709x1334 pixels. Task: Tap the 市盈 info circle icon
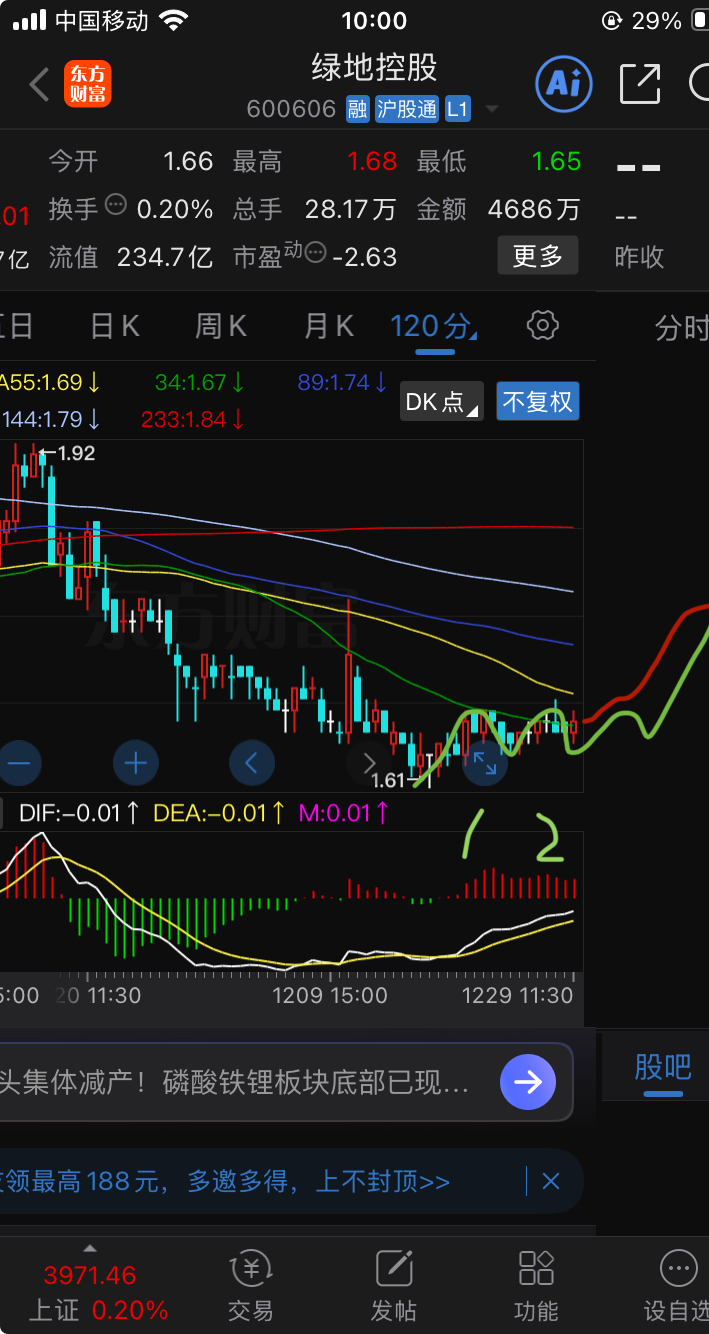point(315,254)
